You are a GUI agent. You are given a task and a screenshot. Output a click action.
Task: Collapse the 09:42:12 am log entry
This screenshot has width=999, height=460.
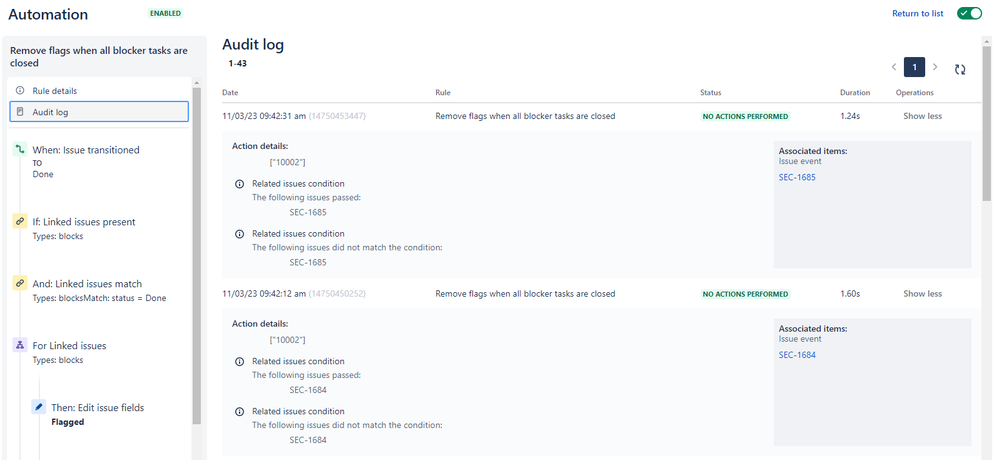[922, 294]
